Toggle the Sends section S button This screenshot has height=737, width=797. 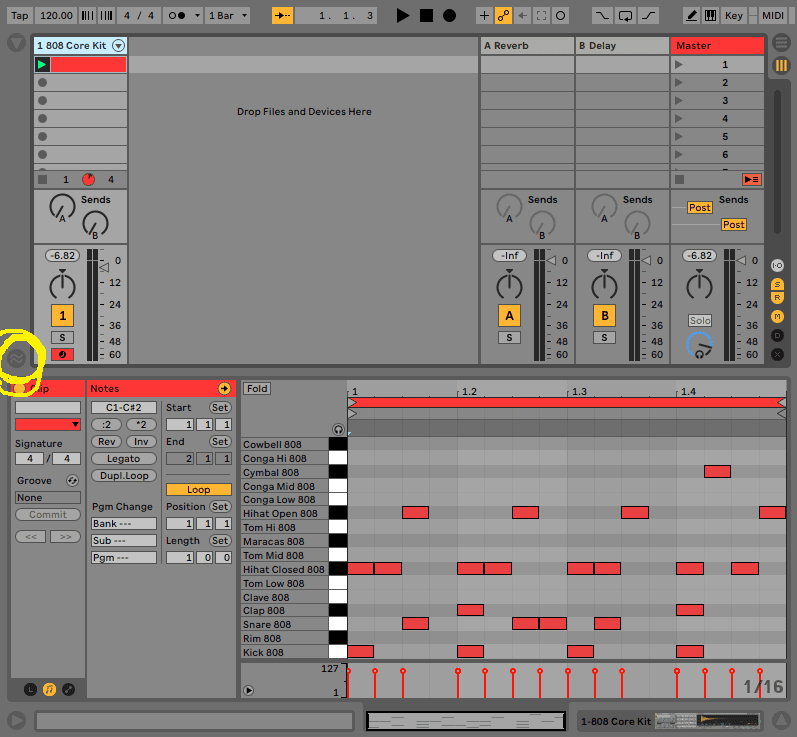point(777,284)
